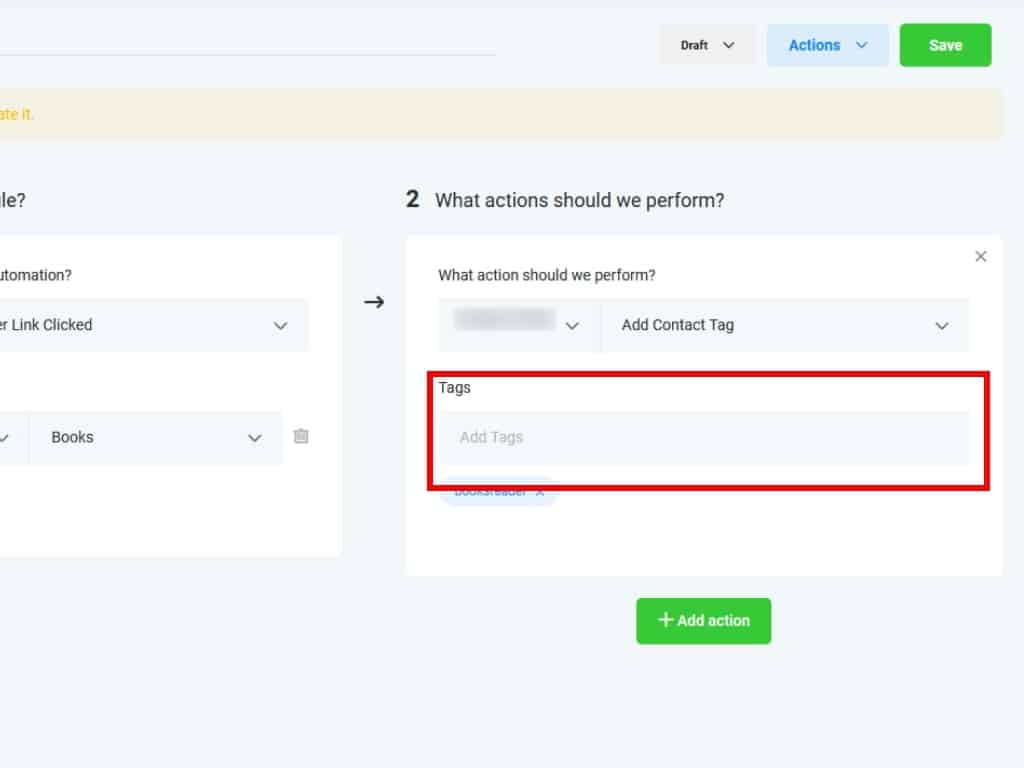Open the Actions menu
1024x768 pixels.
(x=826, y=45)
